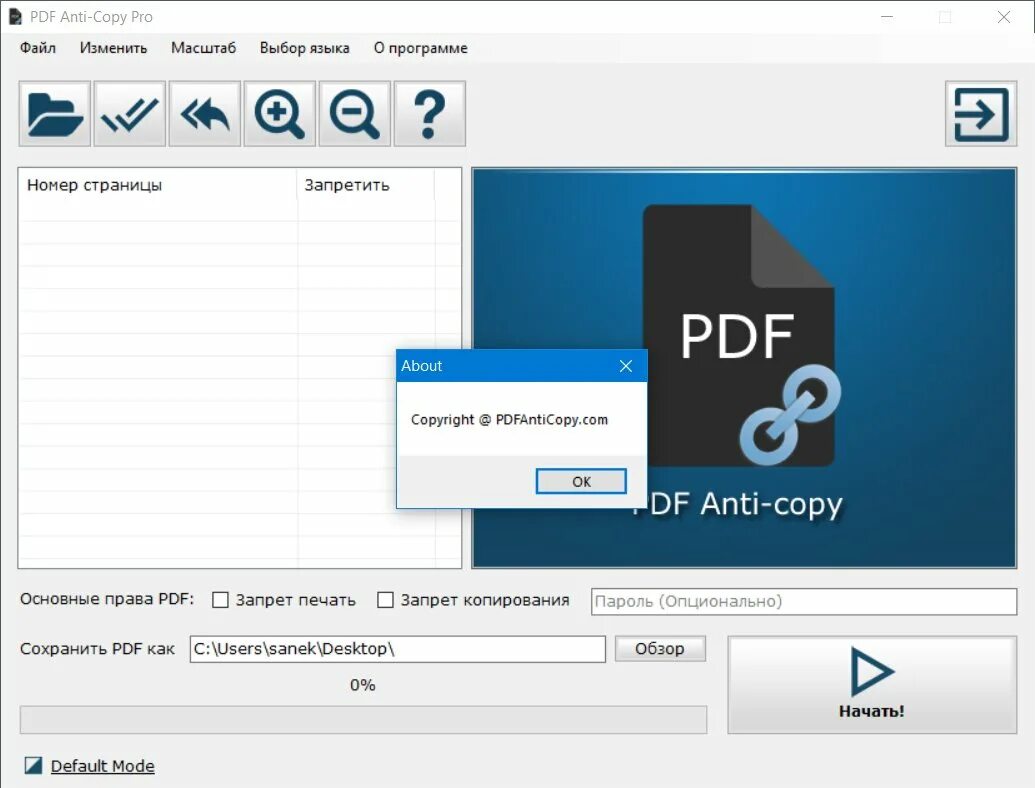Click the save path field C:\Users\sanek\Desktop\

coord(397,649)
